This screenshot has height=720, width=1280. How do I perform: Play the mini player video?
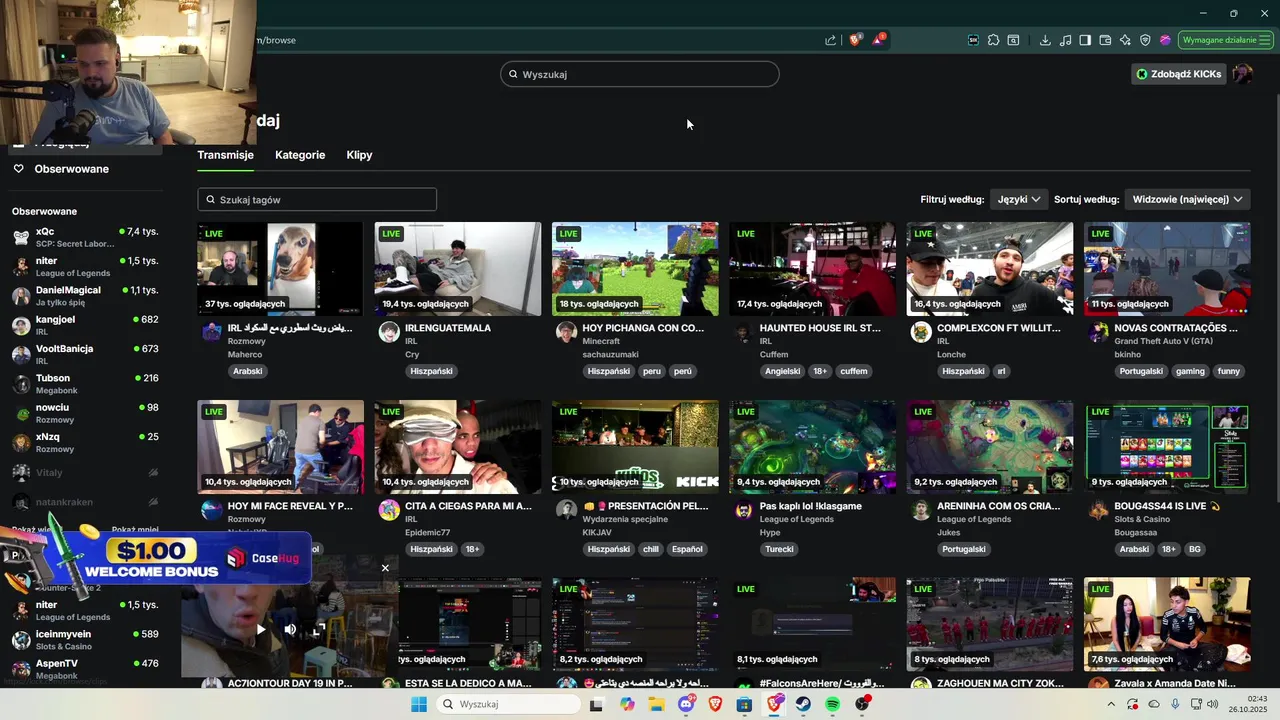click(x=261, y=629)
